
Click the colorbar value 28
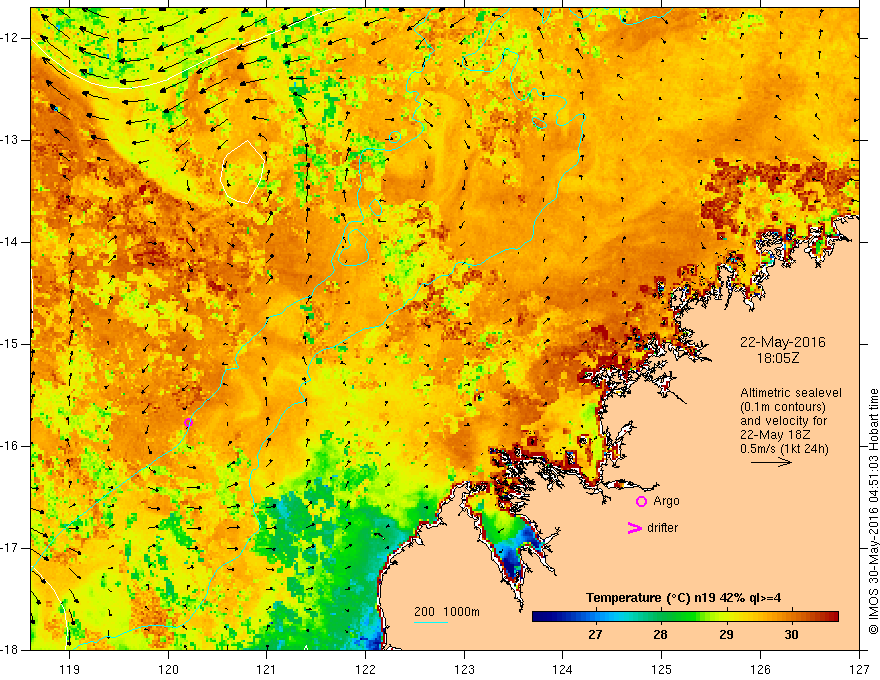pos(661,635)
